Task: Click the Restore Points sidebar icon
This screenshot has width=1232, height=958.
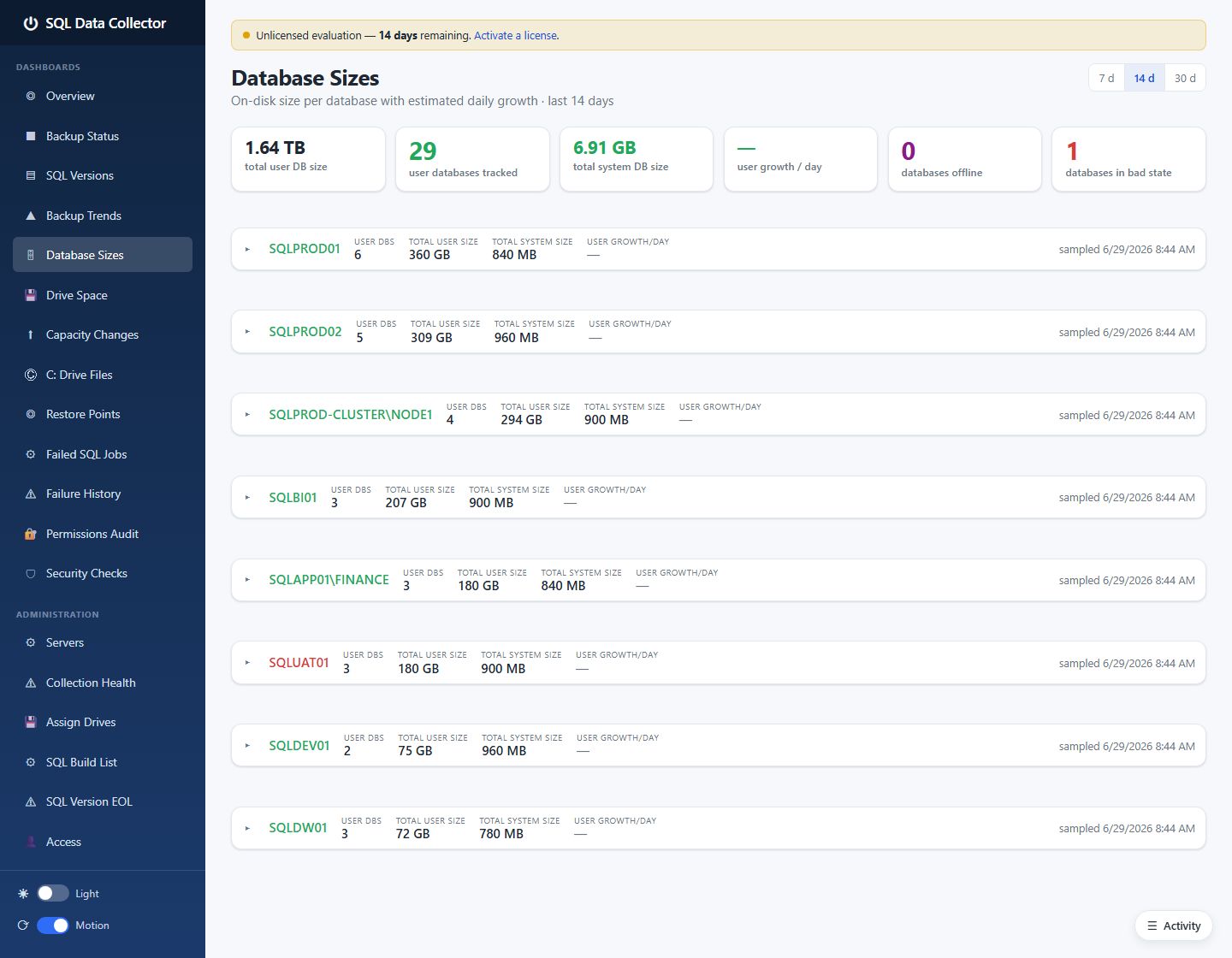Action: coord(31,414)
